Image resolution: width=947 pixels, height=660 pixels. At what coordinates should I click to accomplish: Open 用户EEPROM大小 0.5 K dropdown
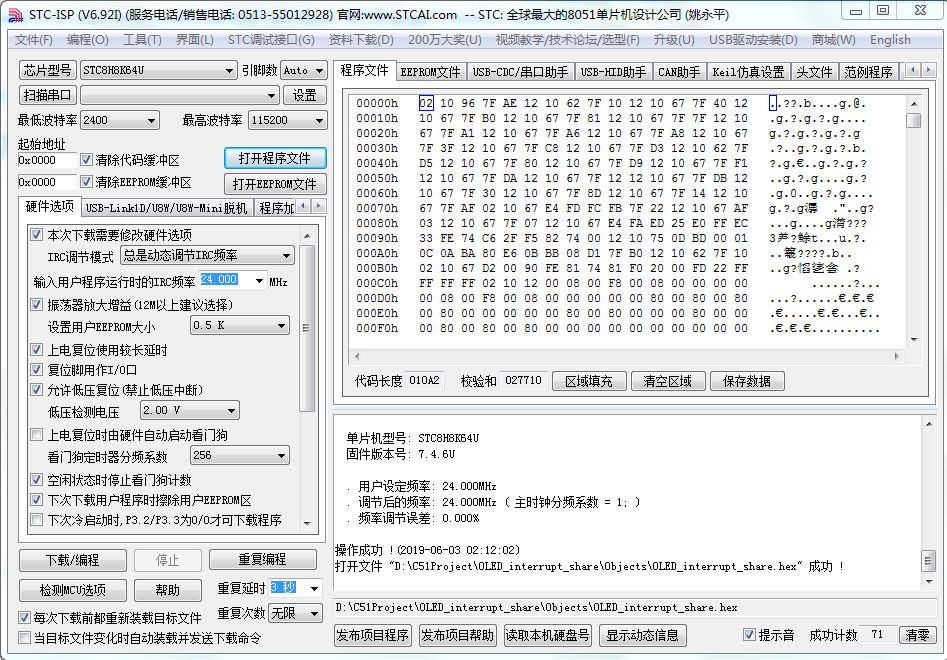pyautogui.click(x=240, y=325)
